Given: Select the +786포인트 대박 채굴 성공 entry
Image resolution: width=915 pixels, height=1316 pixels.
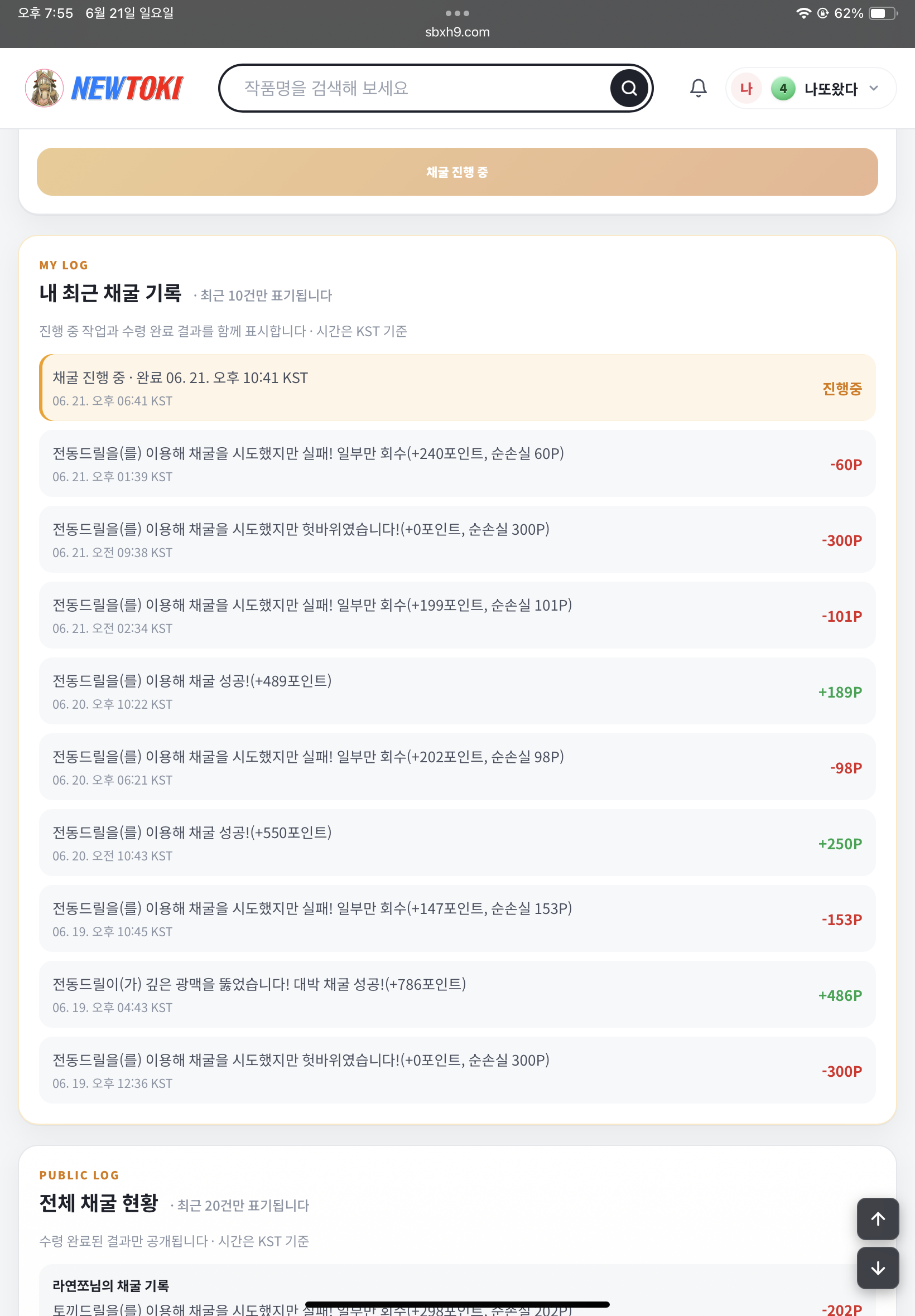Looking at the screenshot, I should [457, 994].
